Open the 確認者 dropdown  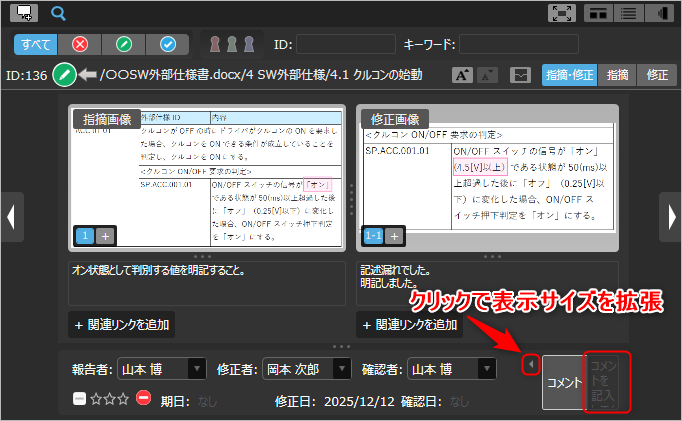coord(451,368)
